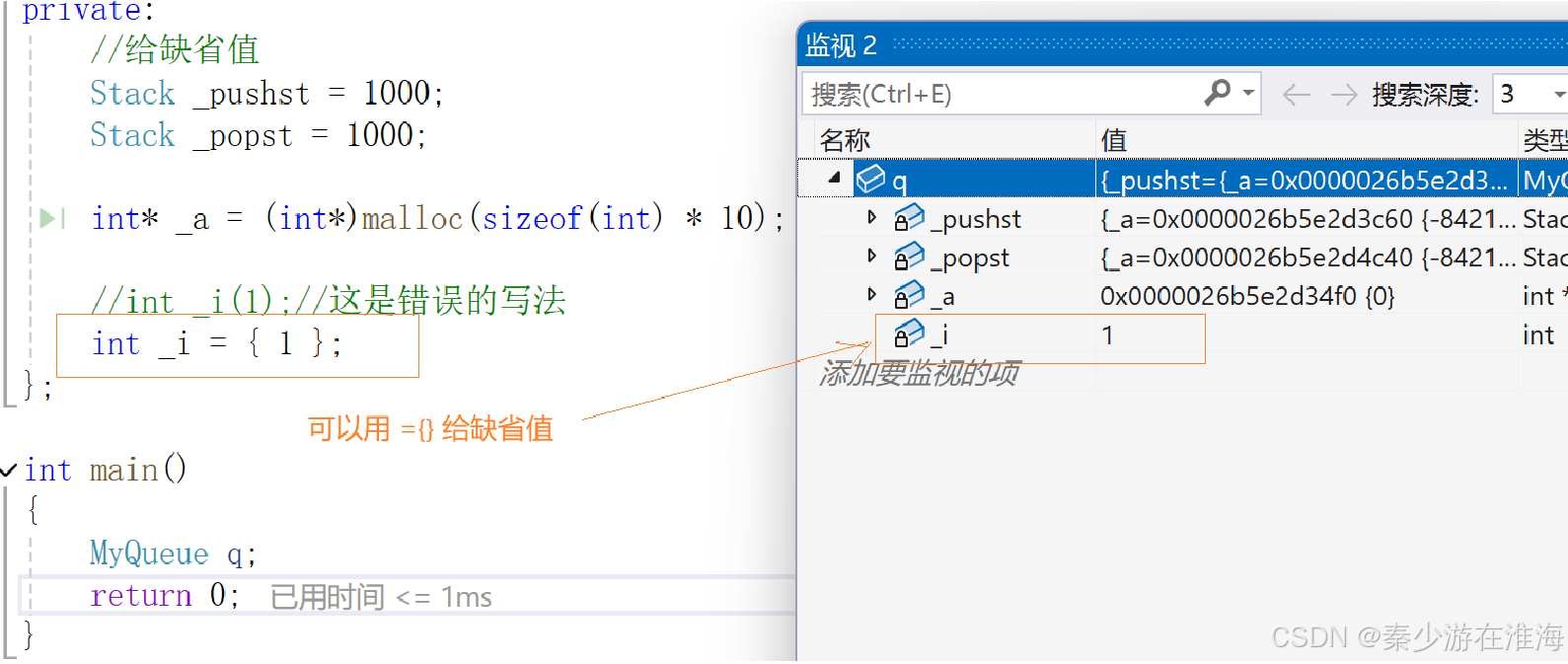Click the _popst value cell

point(1307,258)
